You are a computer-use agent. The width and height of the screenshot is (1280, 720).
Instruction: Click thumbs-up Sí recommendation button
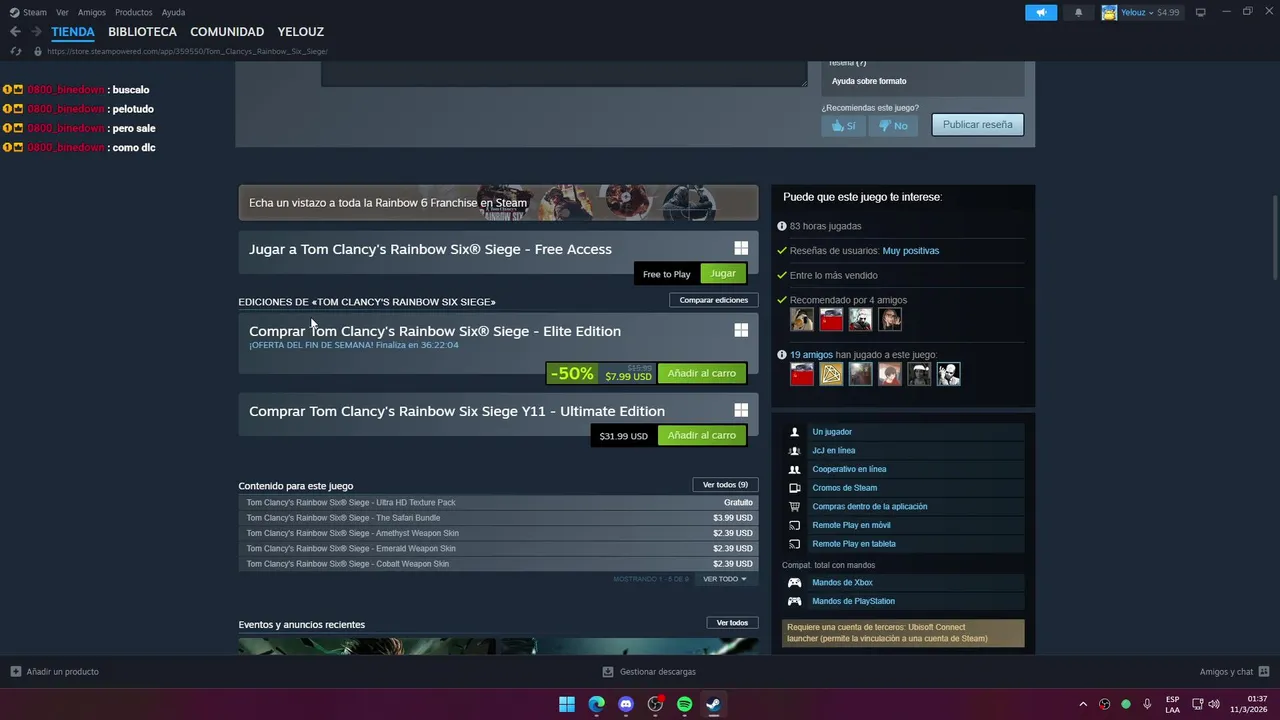point(844,126)
